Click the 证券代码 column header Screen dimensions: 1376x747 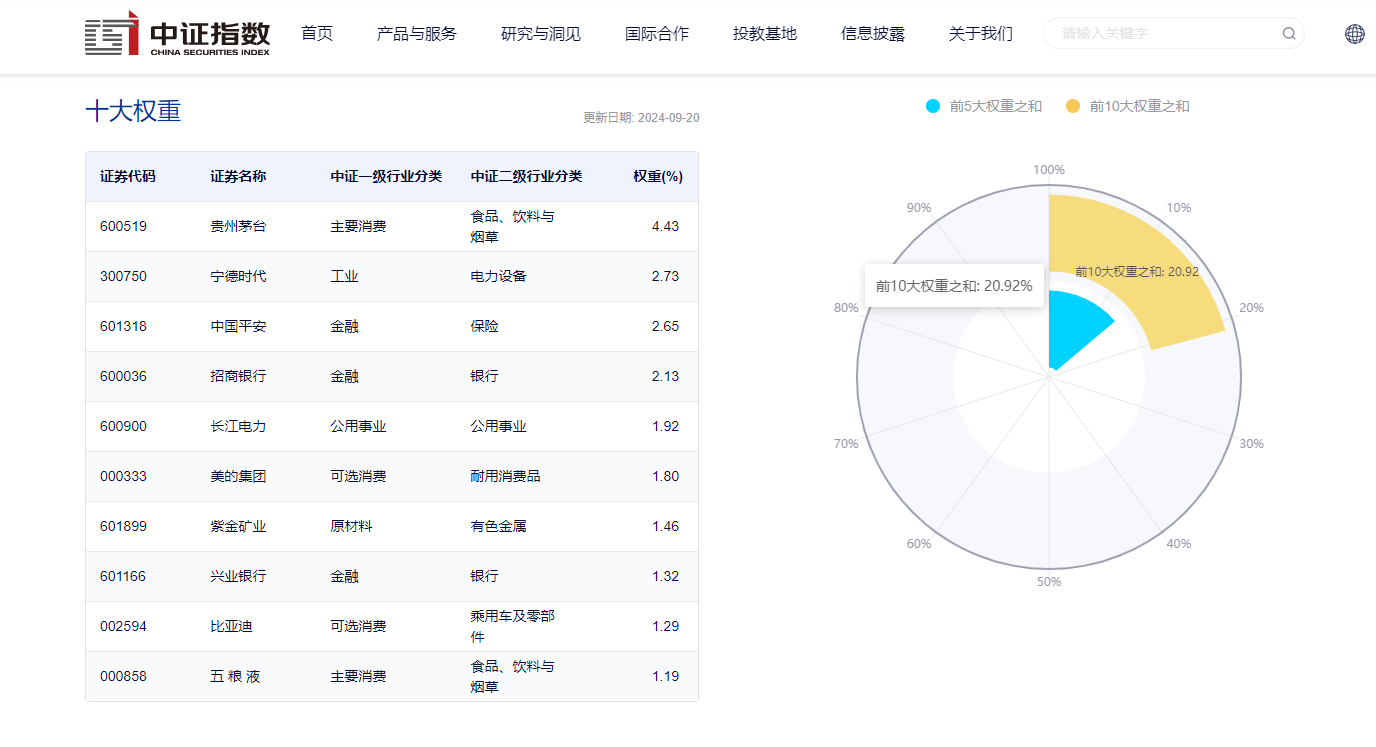[128, 176]
